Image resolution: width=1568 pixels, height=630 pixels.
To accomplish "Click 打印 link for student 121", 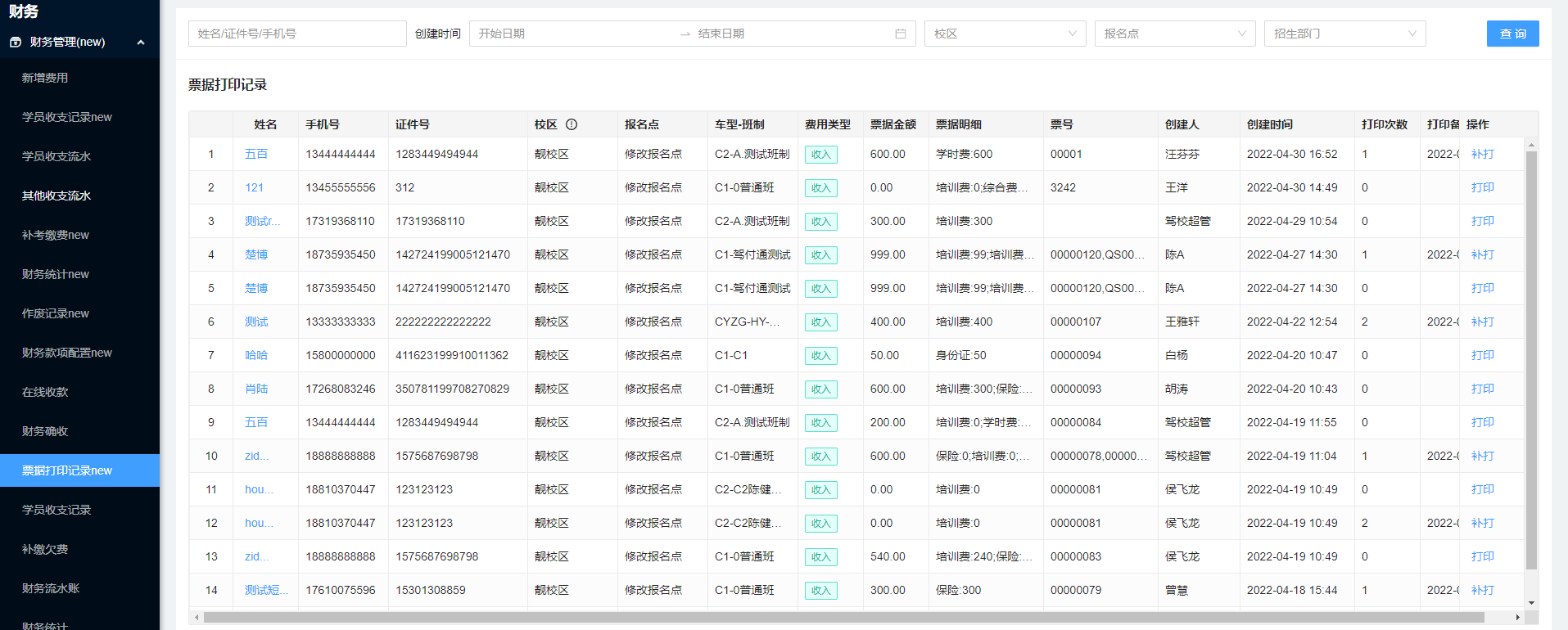I will [1482, 187].
